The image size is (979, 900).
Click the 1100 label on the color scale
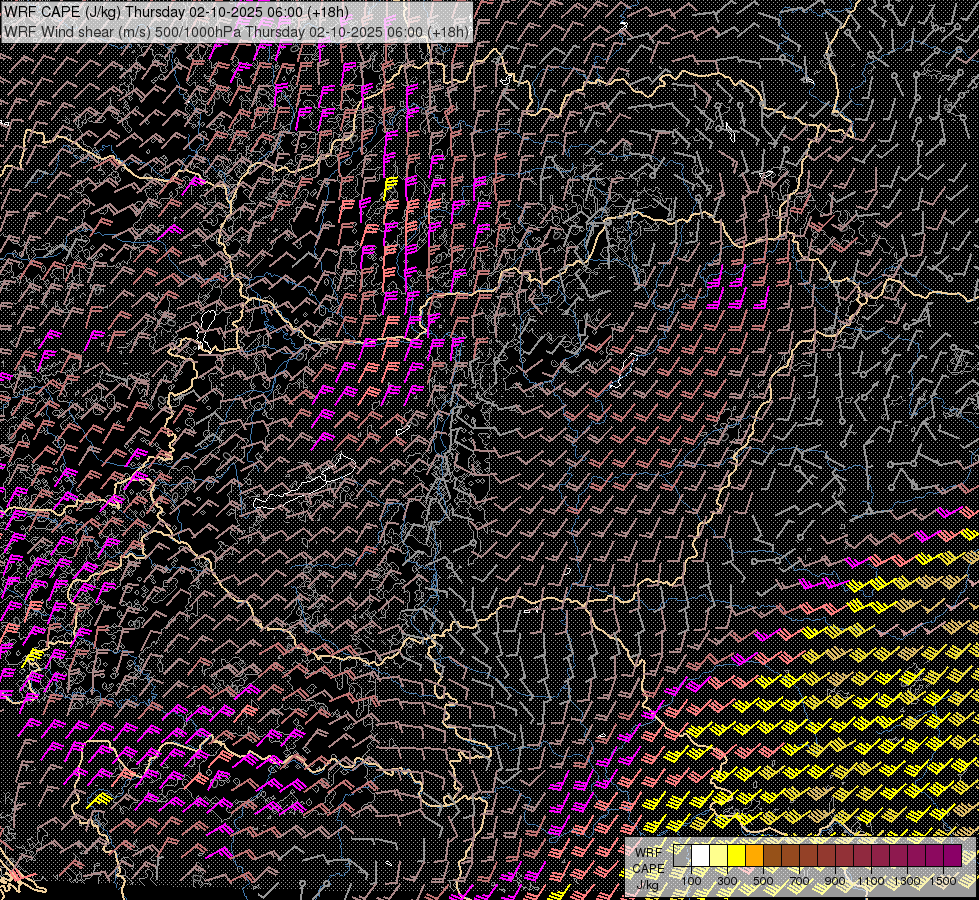tap(871, 881)
